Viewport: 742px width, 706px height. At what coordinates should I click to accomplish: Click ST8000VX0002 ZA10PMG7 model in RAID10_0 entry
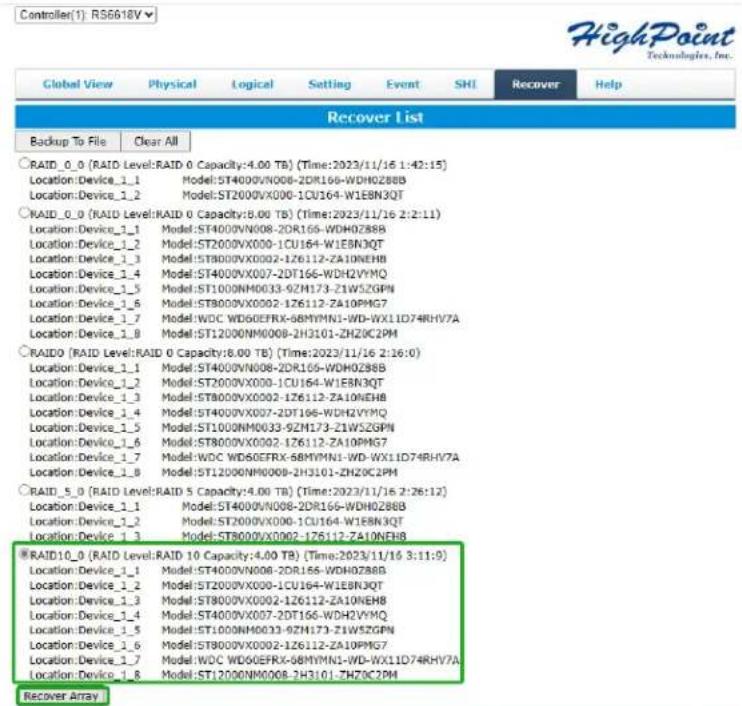pyautogui.click(x=274, y=645)
